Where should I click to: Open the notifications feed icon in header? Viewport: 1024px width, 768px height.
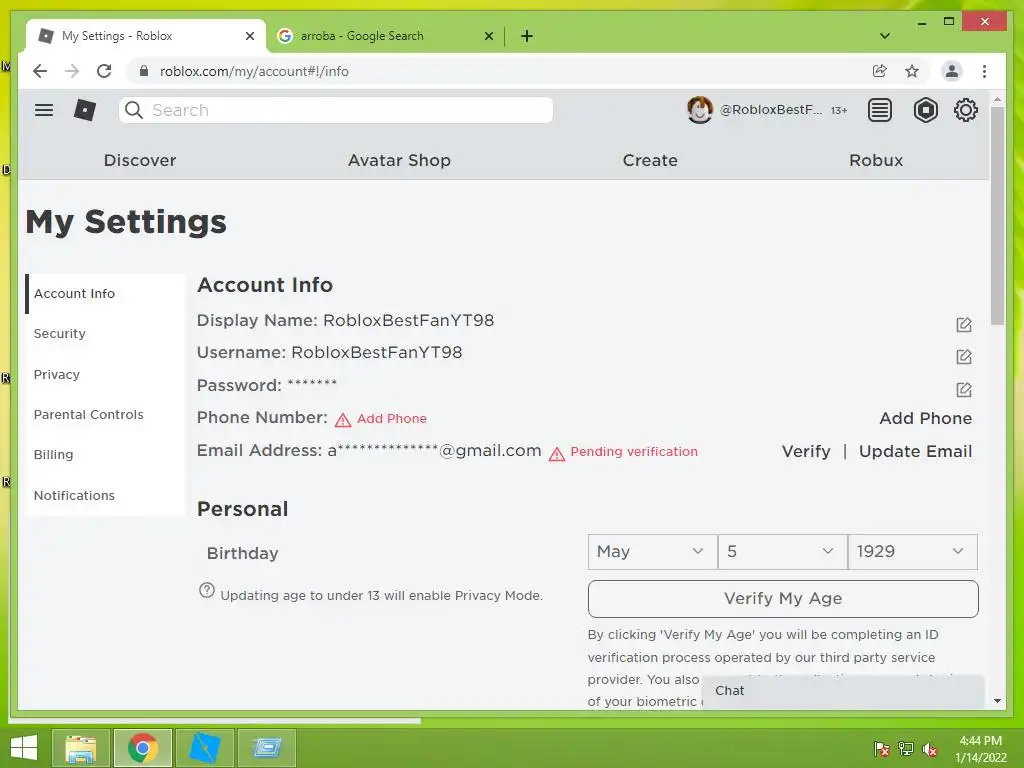[x=880, y=110]
